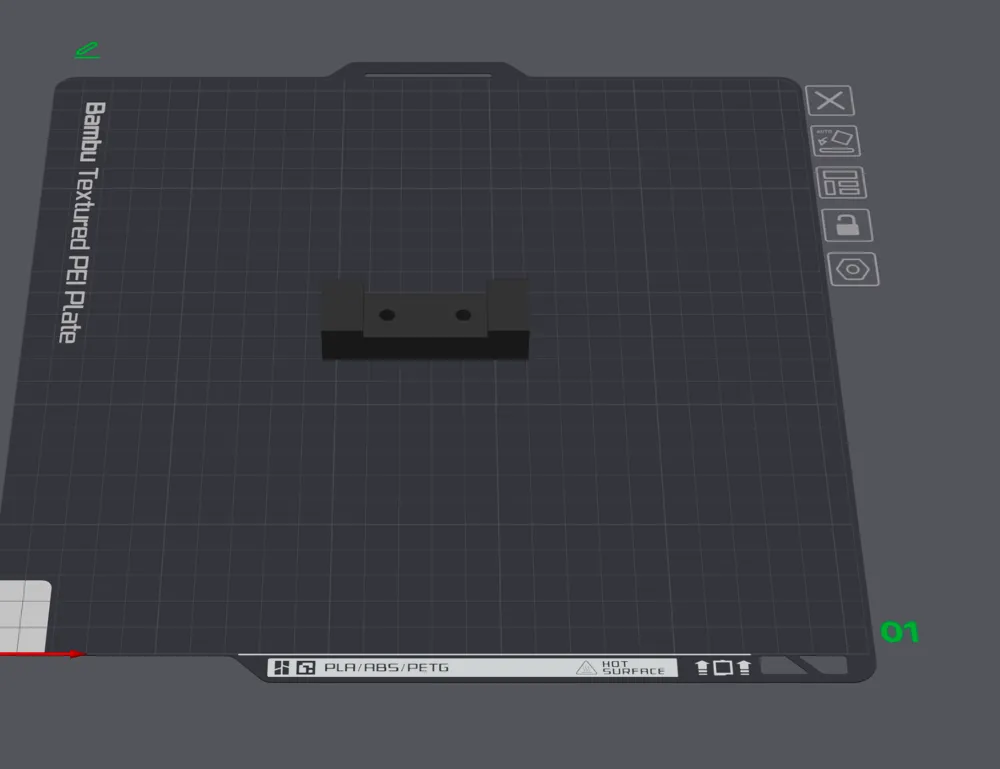This screenshot has height=769, width=1000.
Task: Toggle the plate lock icon
Action: 848,225
